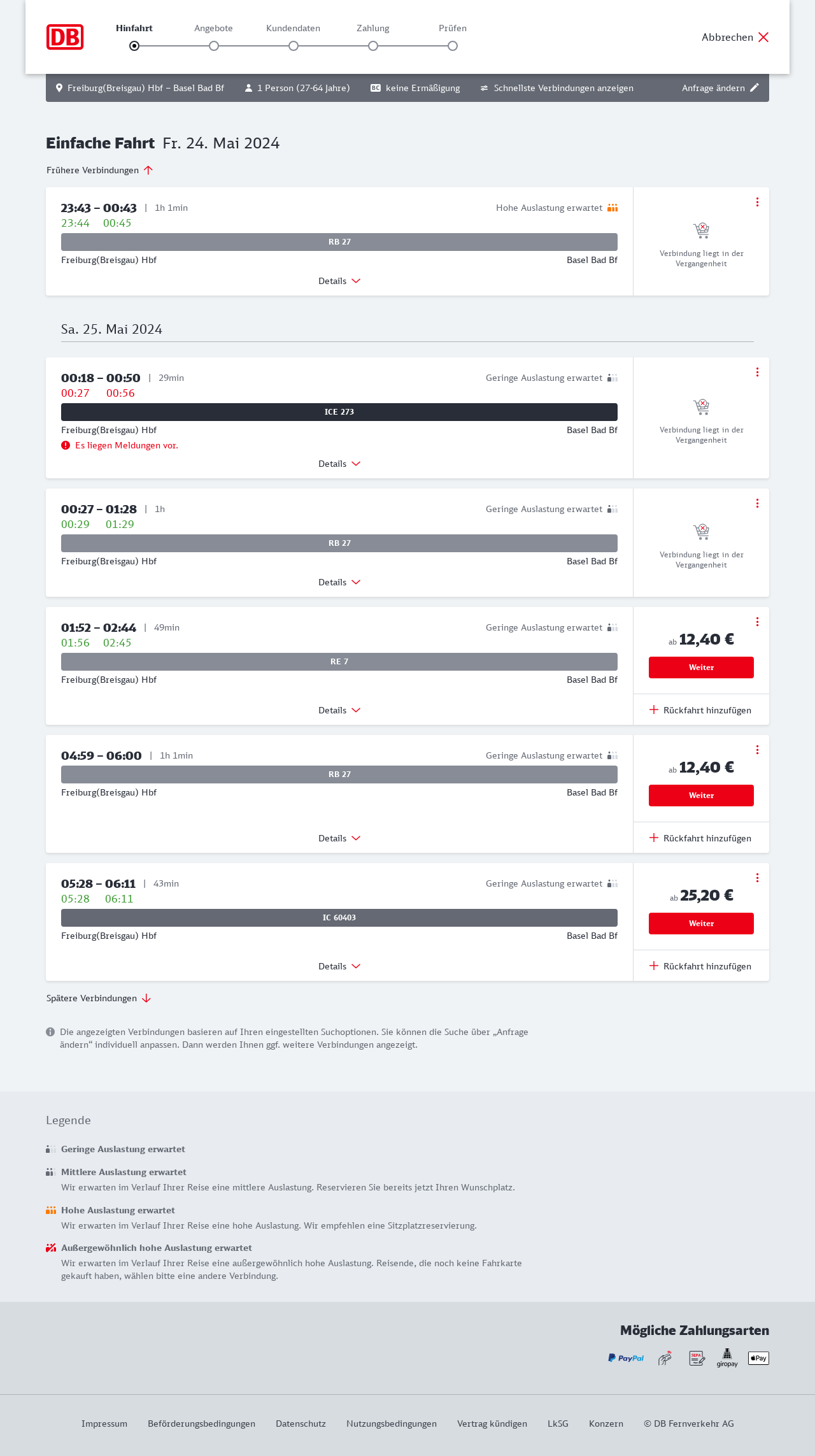The height and width of the screenshot is (1456, 815).
Task: Select the Zahlung step in progress bar
Action: [373, 46]
